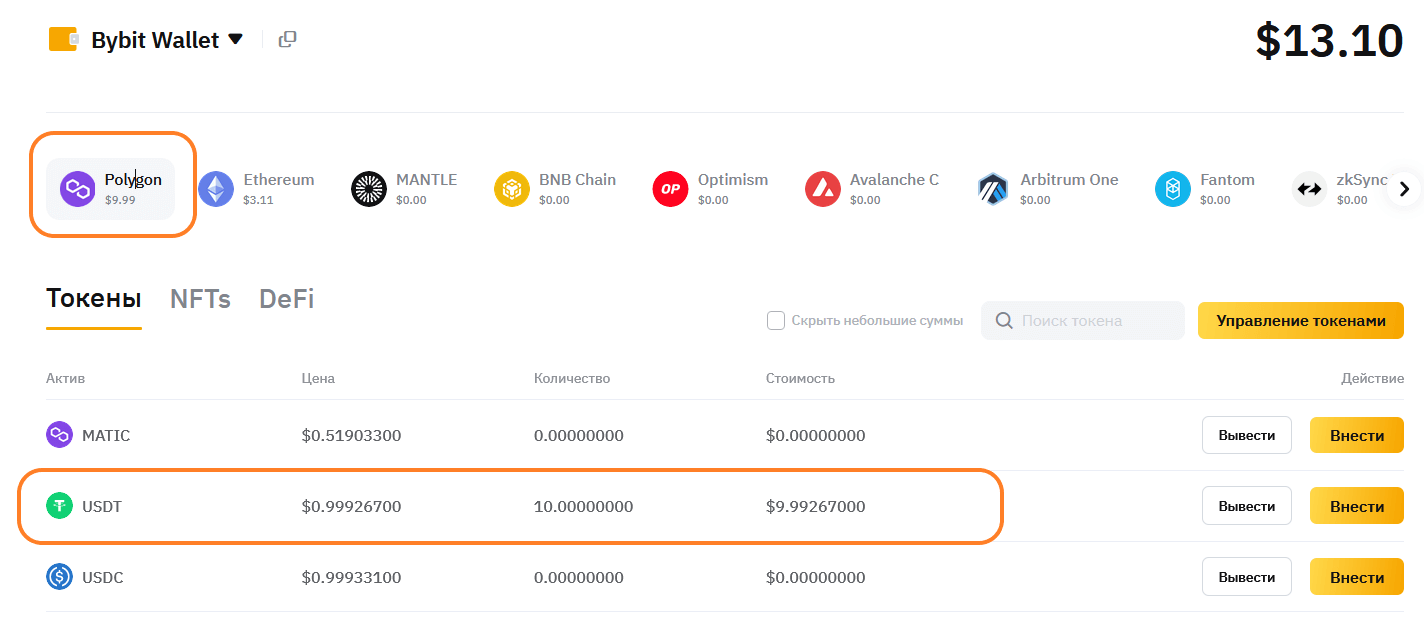Click the search magnifier icon

coord(1004,321)
